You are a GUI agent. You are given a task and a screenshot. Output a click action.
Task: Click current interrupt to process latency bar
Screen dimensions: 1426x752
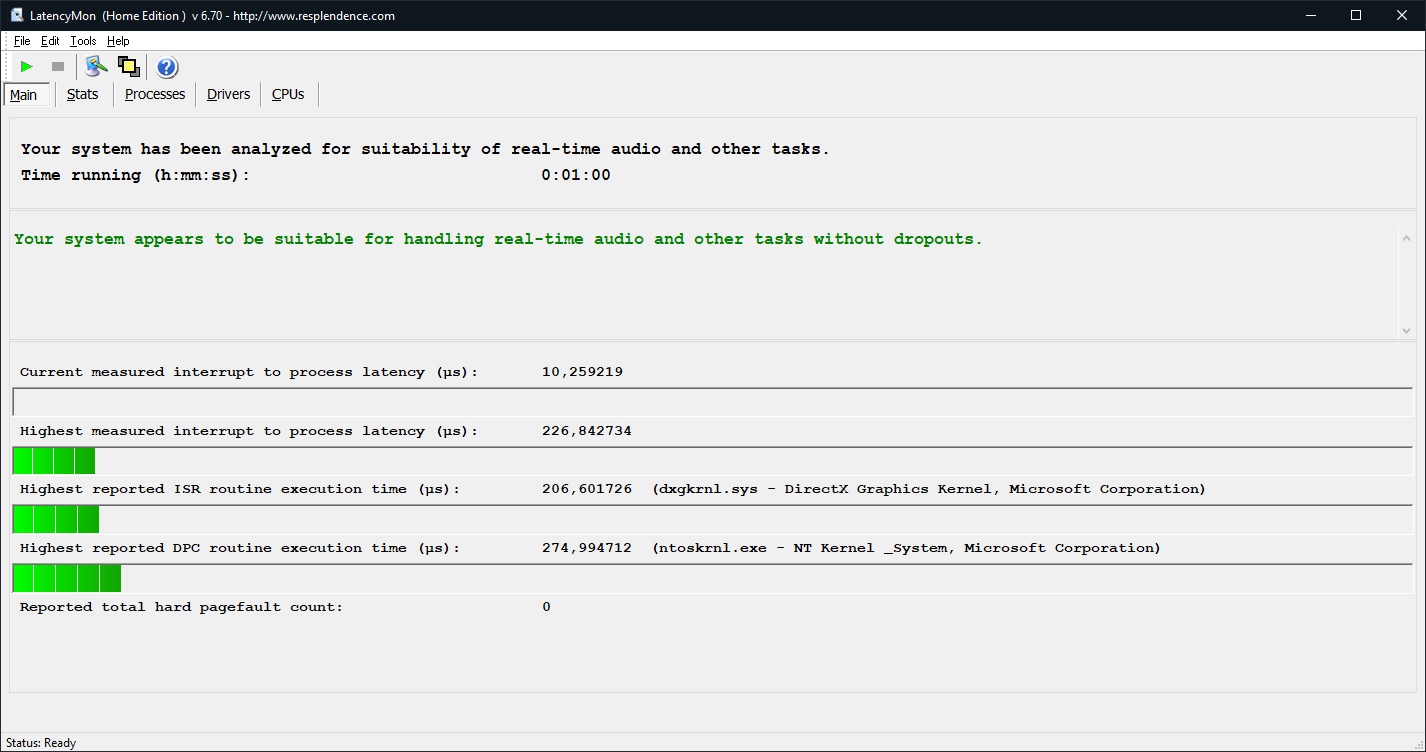pos(712,402)
